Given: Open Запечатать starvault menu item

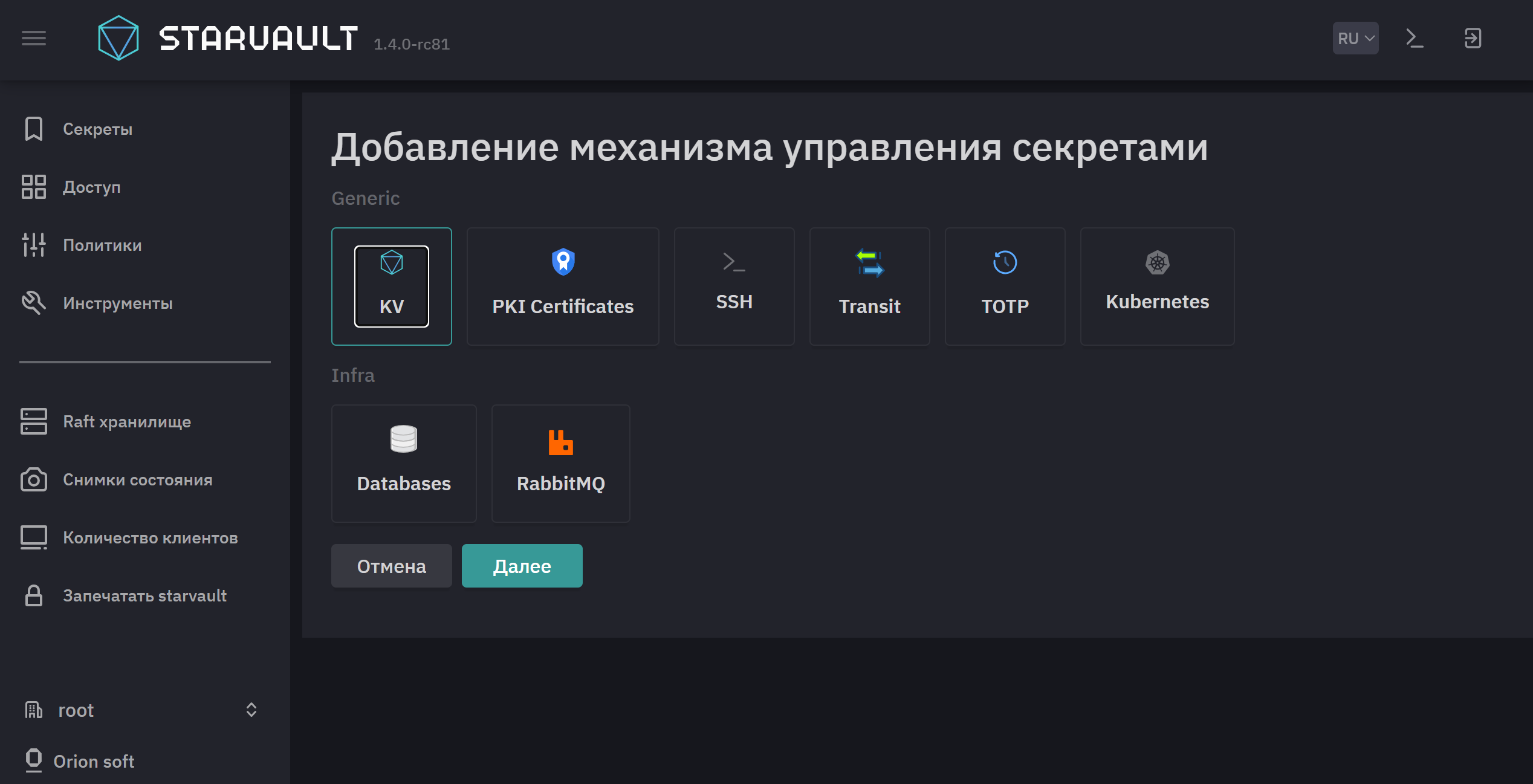Looking at the screenshot, I should tap(145, 595).
